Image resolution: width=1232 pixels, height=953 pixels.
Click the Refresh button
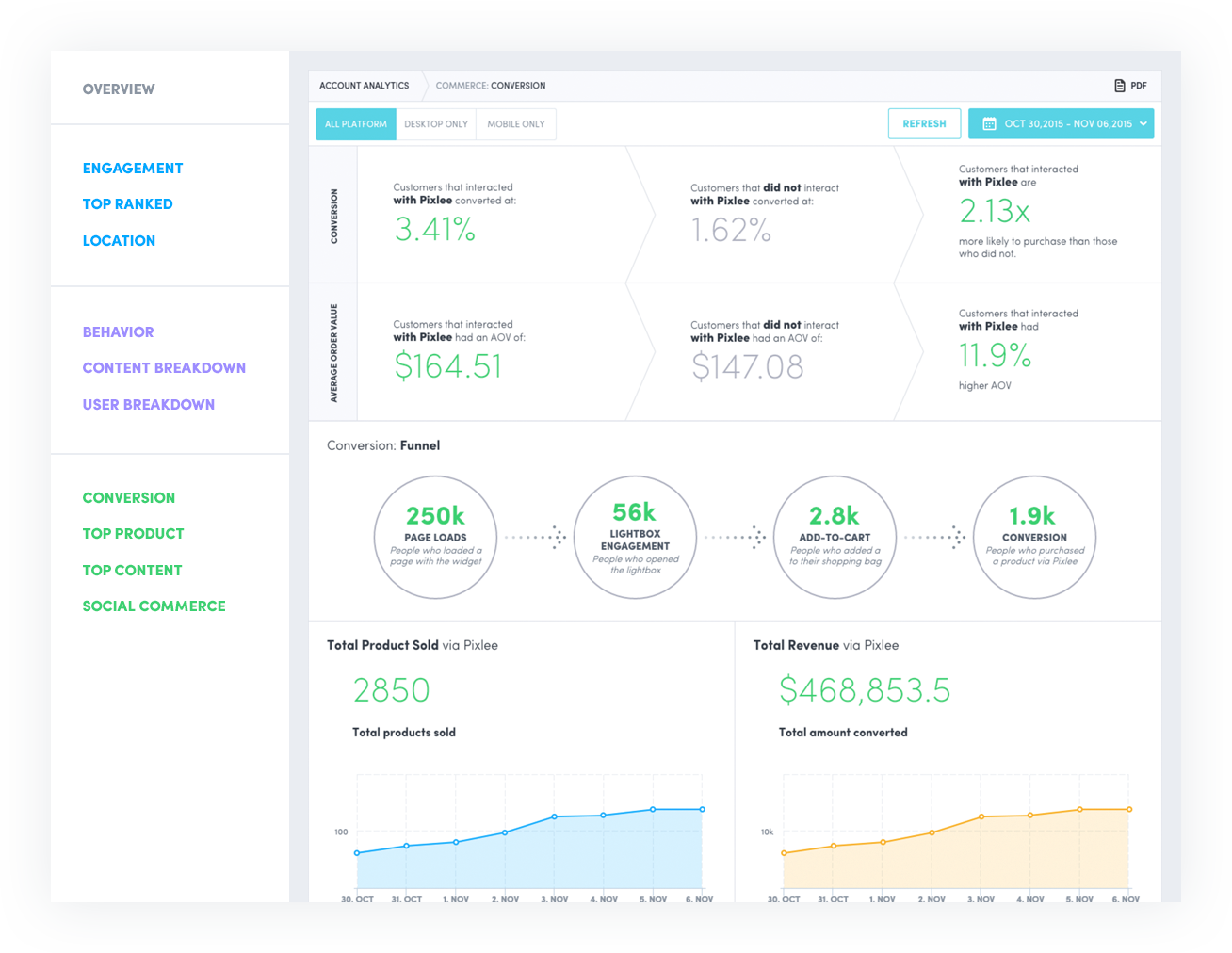[924, 123]
